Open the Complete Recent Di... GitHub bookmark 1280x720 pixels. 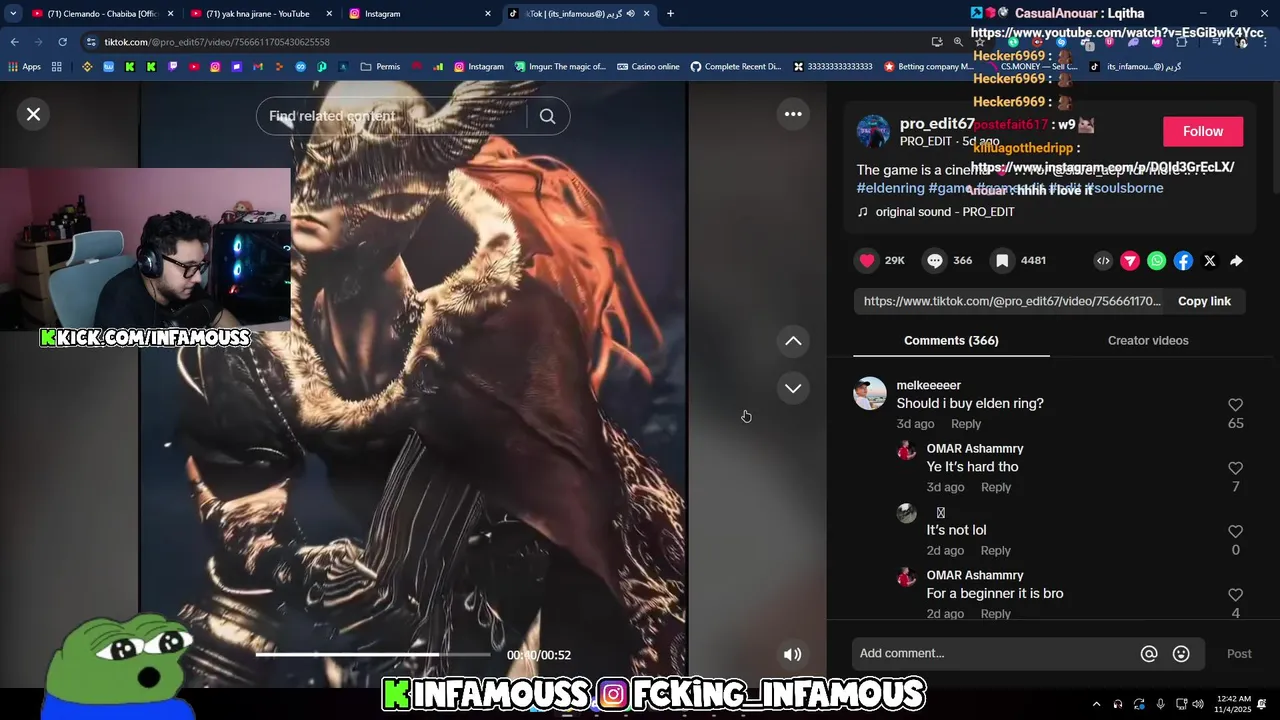(x=736, y=67)
